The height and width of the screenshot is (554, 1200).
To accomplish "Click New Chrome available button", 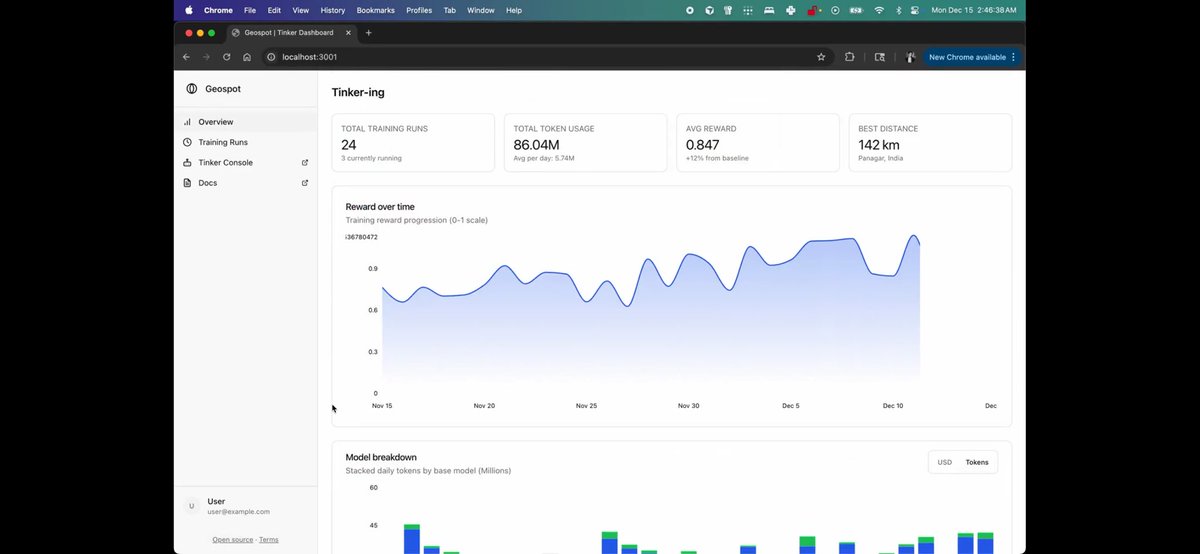I will (x=966, y=57).
